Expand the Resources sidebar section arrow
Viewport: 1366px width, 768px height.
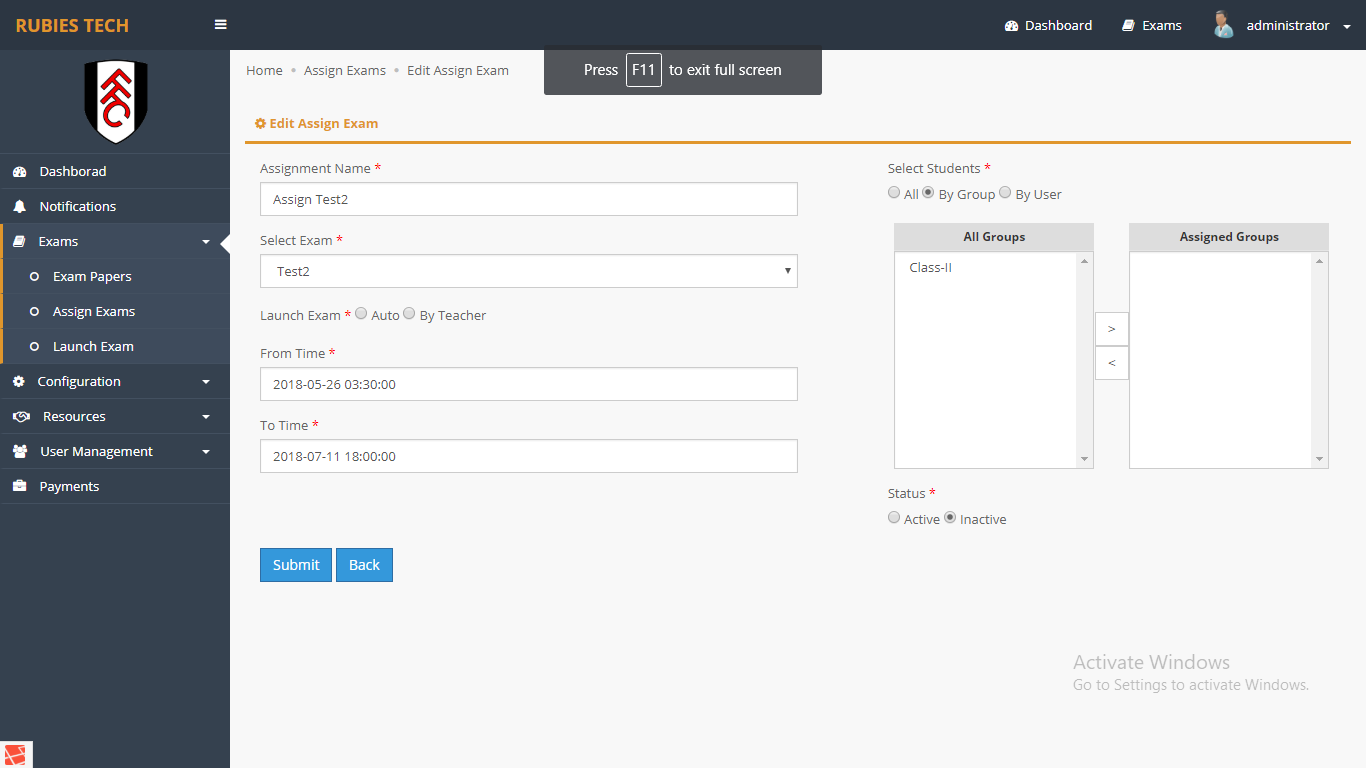click(x=206, y=417)
